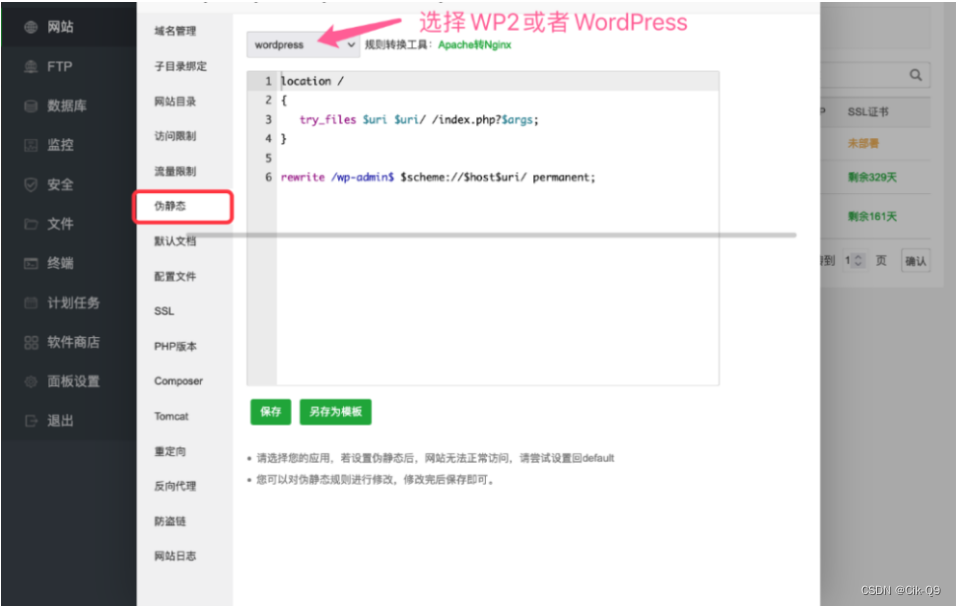Click the globe icon next to 网站
The width and height of the screenshot is (956, 606).
pyautogui.click(x=30, y=27)
